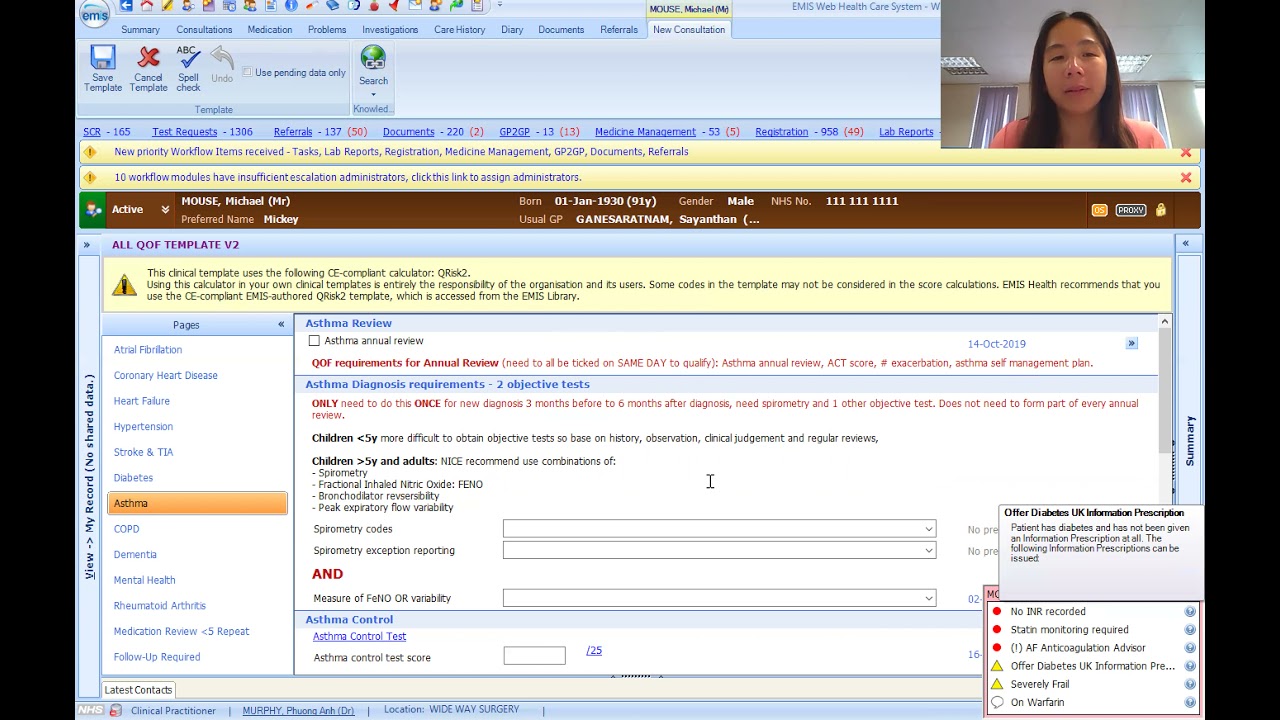
Task: Click the envelope icon in quick toolbar
Action: click(x=415, y=6)
